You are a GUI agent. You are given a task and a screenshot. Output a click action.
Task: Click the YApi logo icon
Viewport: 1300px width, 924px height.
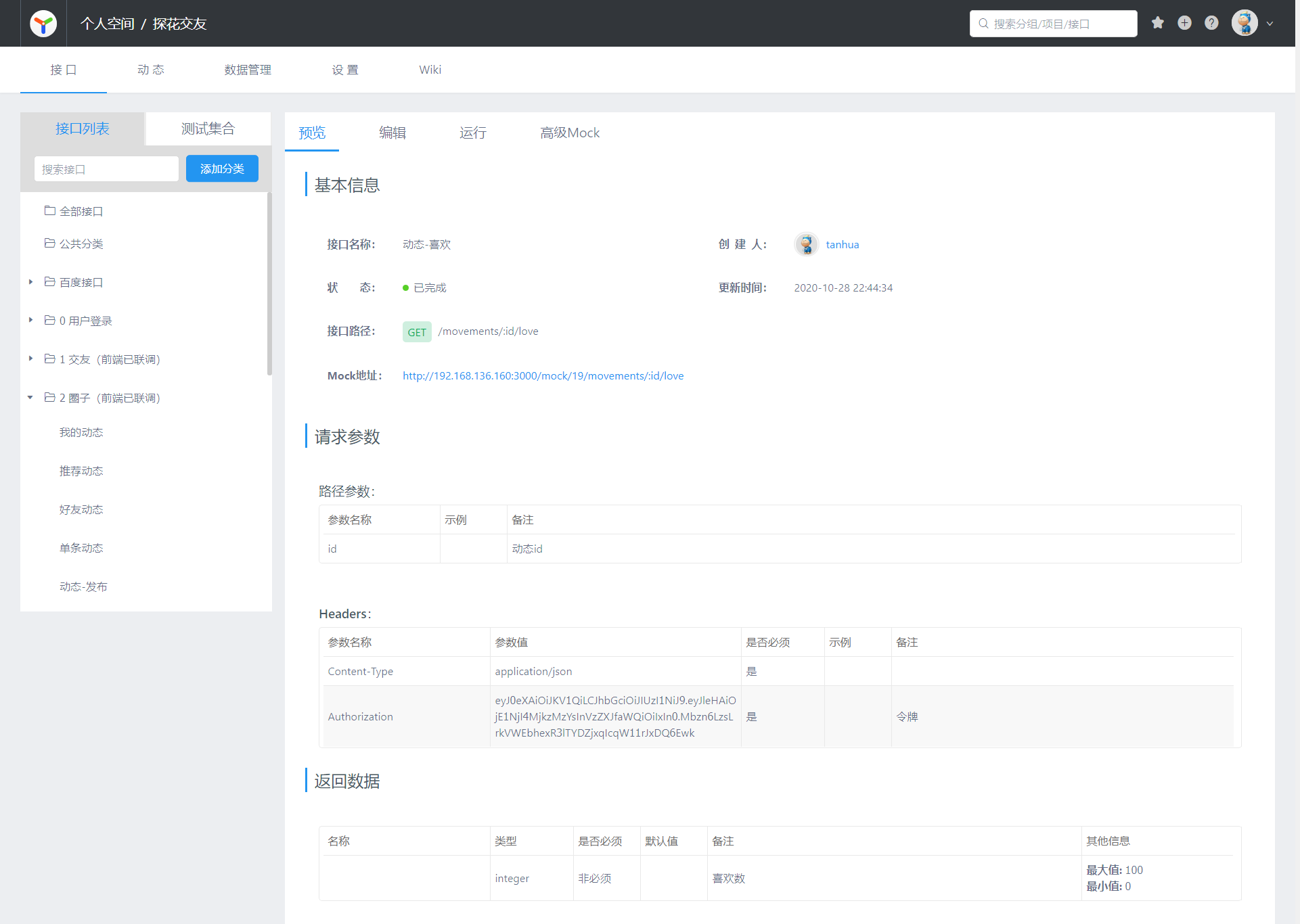click(x=43, y=24)
